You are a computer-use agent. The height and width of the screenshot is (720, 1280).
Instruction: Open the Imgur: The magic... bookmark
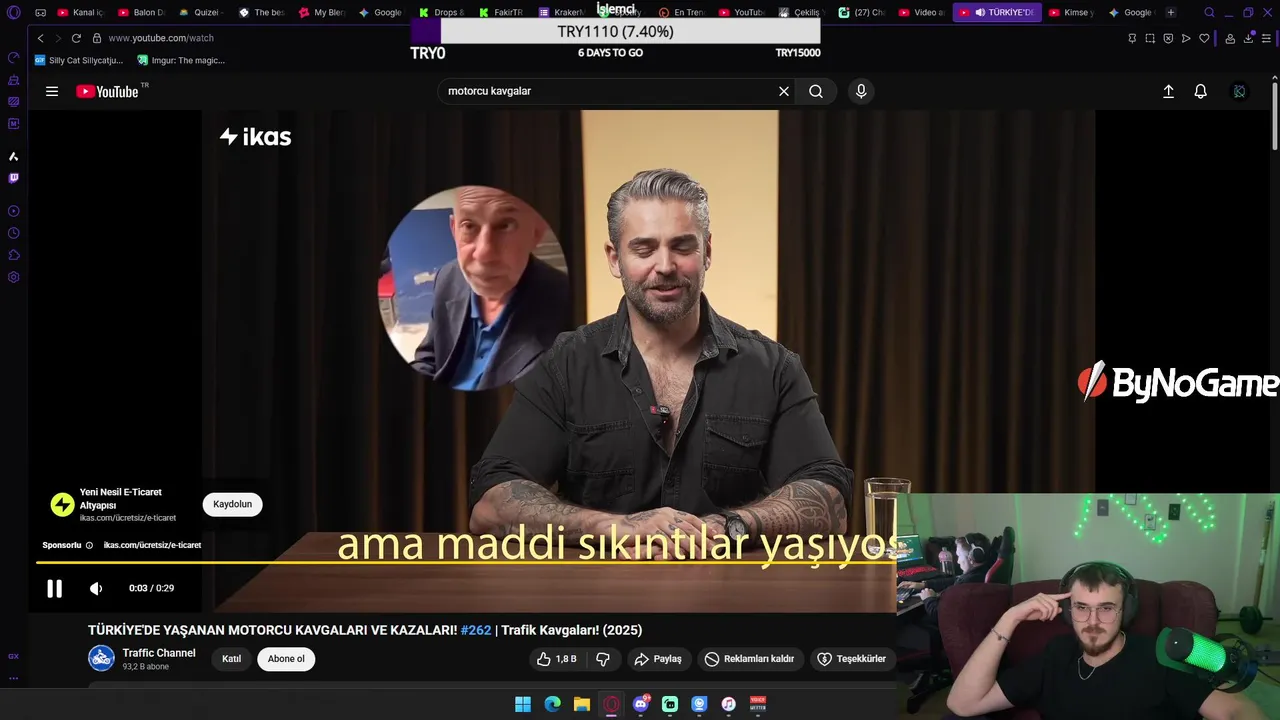(x=181, y=60)
